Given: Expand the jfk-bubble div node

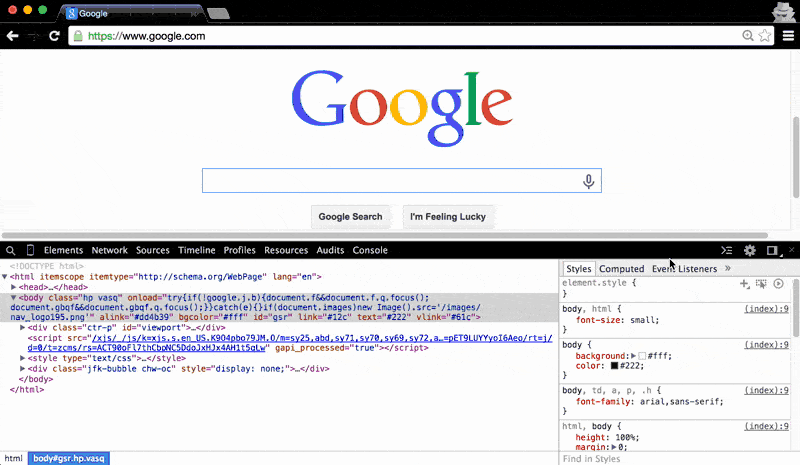Looking at the screenshot, I should [22, 369].
